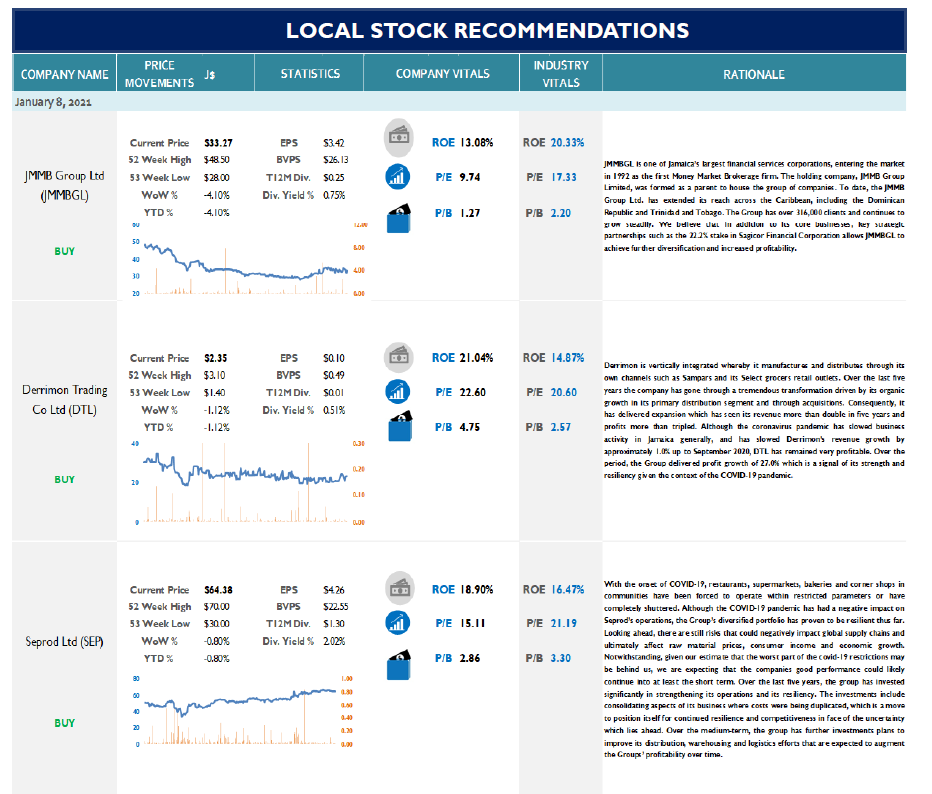Click industry P/B value 3.30

click(x=561, y=658)
